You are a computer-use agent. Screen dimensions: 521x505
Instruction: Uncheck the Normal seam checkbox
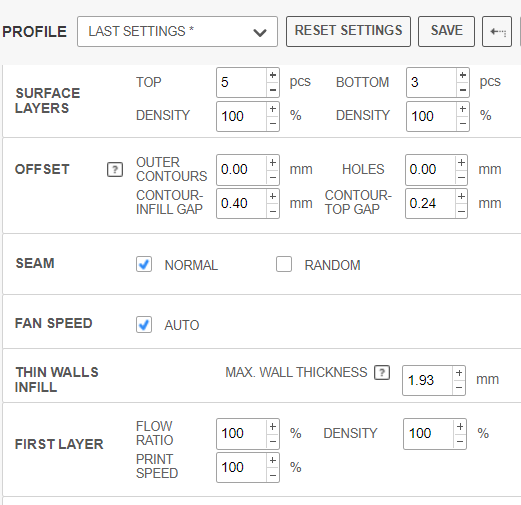pyautogui.click(x=144, y=264)
